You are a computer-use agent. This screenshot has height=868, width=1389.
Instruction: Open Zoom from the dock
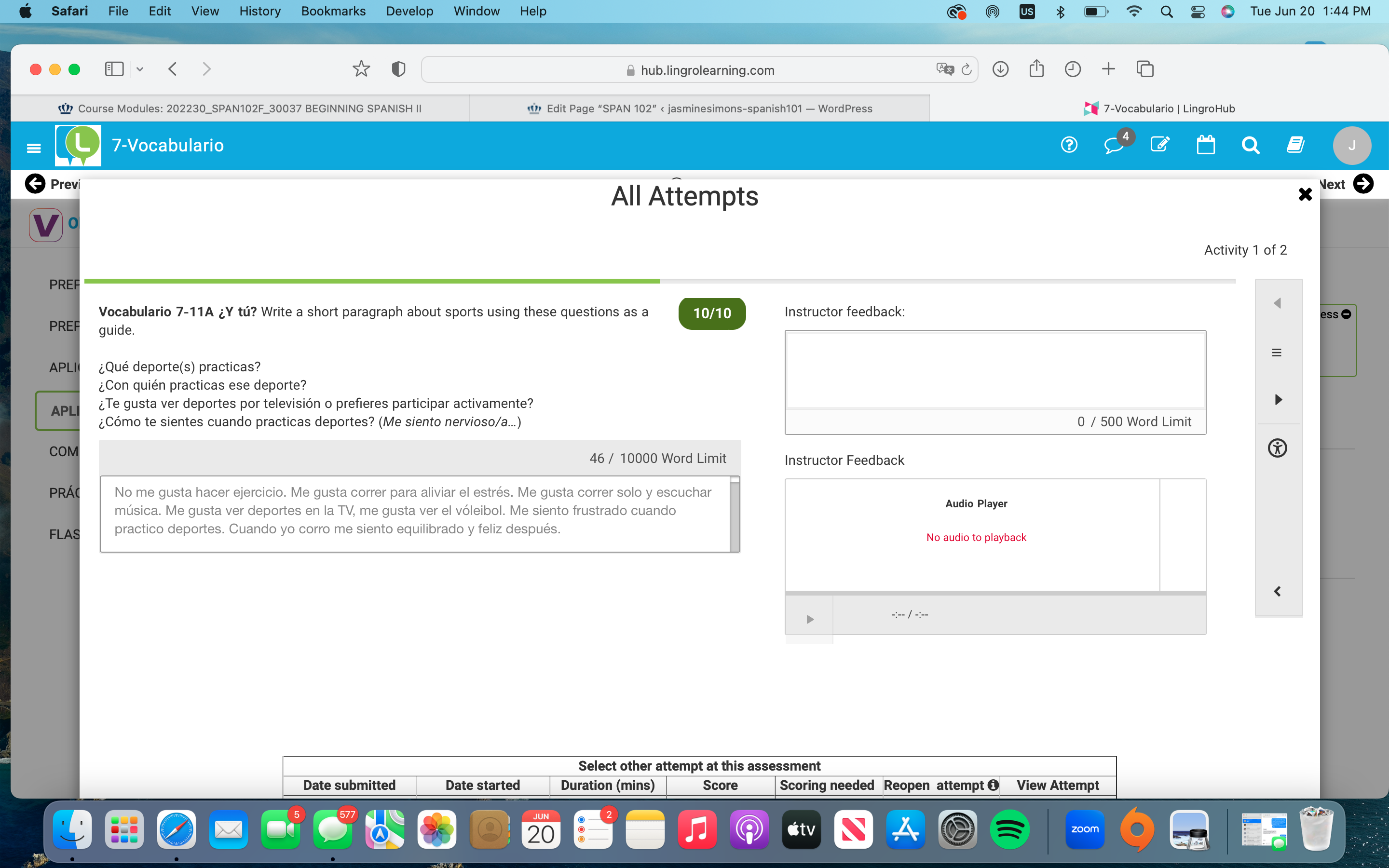(1084, 829)
